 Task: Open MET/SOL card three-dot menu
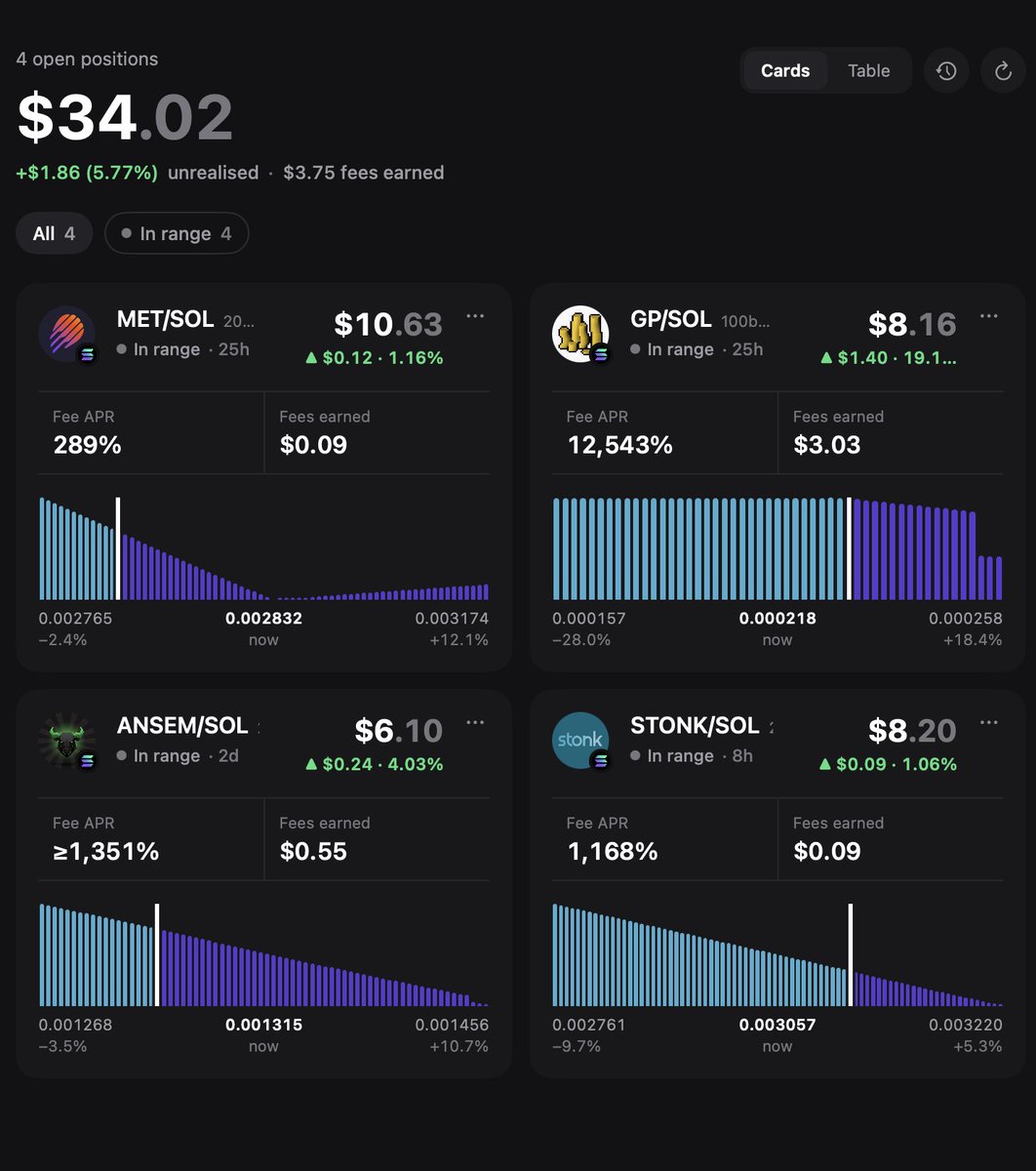pos(475,316)
